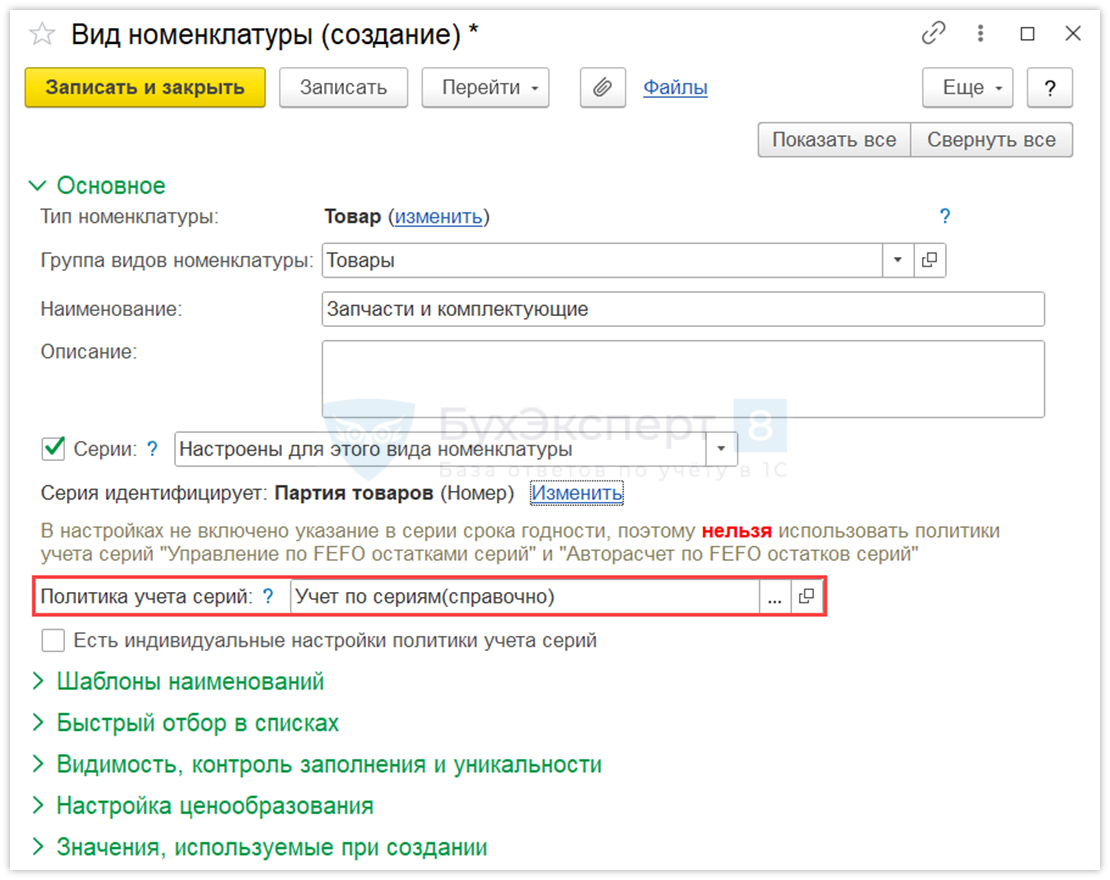This screenshot has width=1110, height=880.
Task: Show help hint beside Тип номенклатуры
Action: tap(944, 217)
